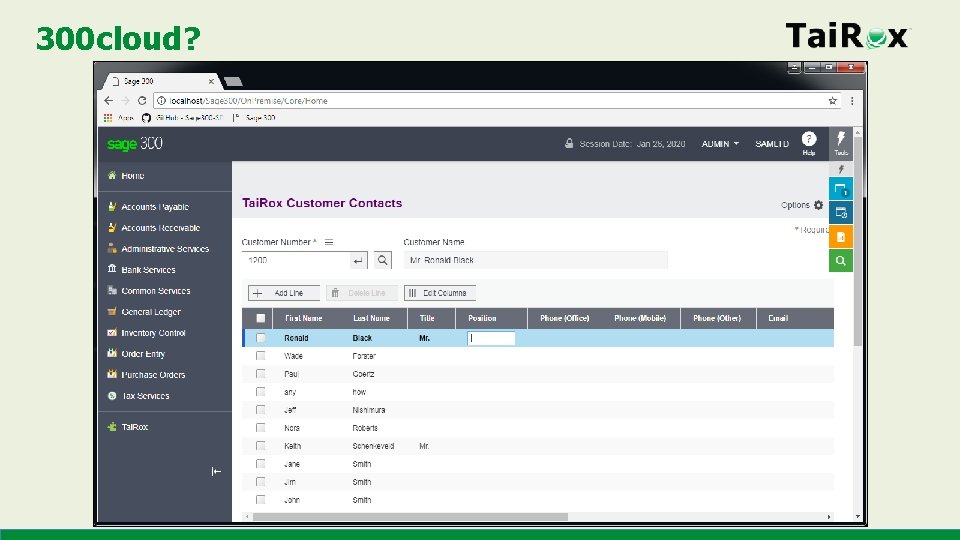Open the Tools lightning icon

841,144
